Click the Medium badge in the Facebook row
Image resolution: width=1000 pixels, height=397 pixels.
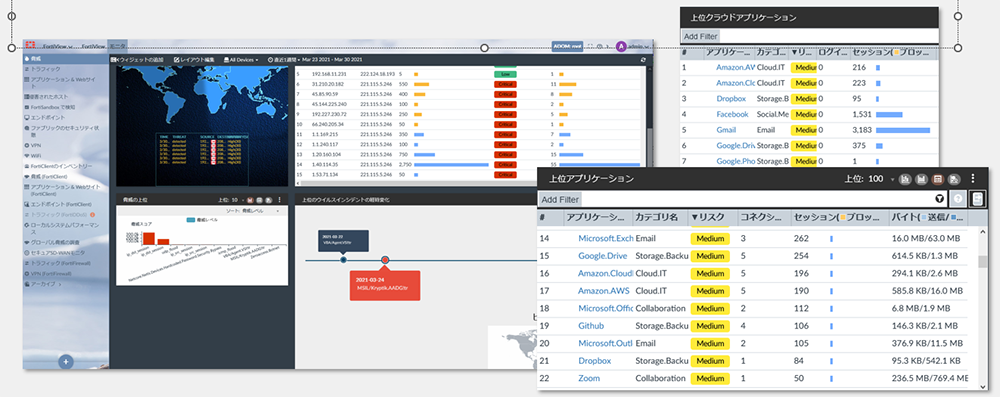point(804,114)
